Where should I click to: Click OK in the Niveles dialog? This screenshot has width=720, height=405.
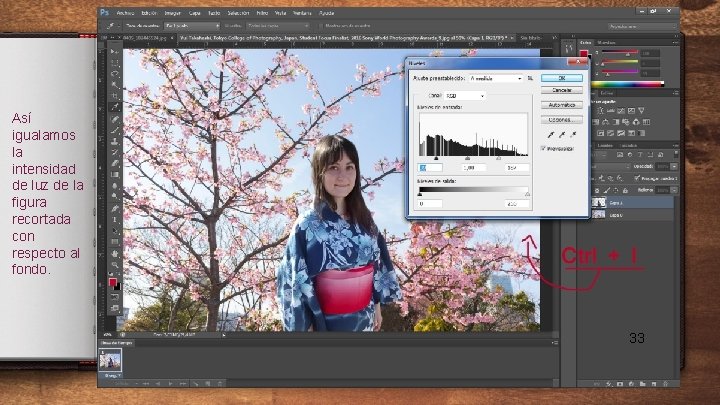click(x=561, y=77)
